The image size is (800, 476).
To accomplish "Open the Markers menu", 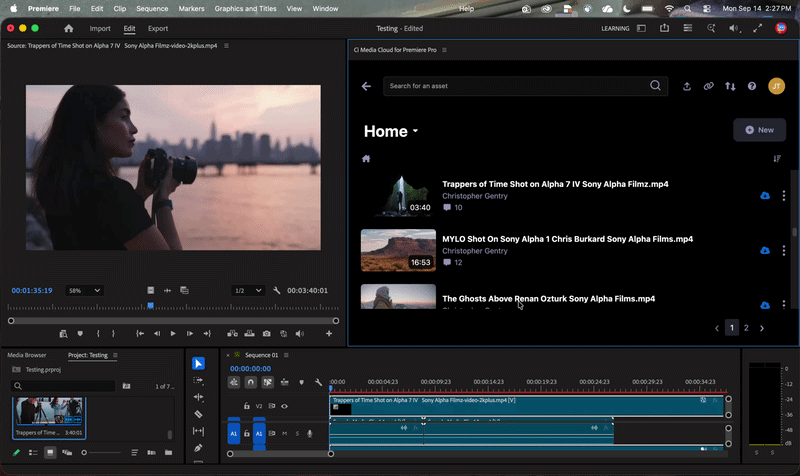I will point(191,9).
